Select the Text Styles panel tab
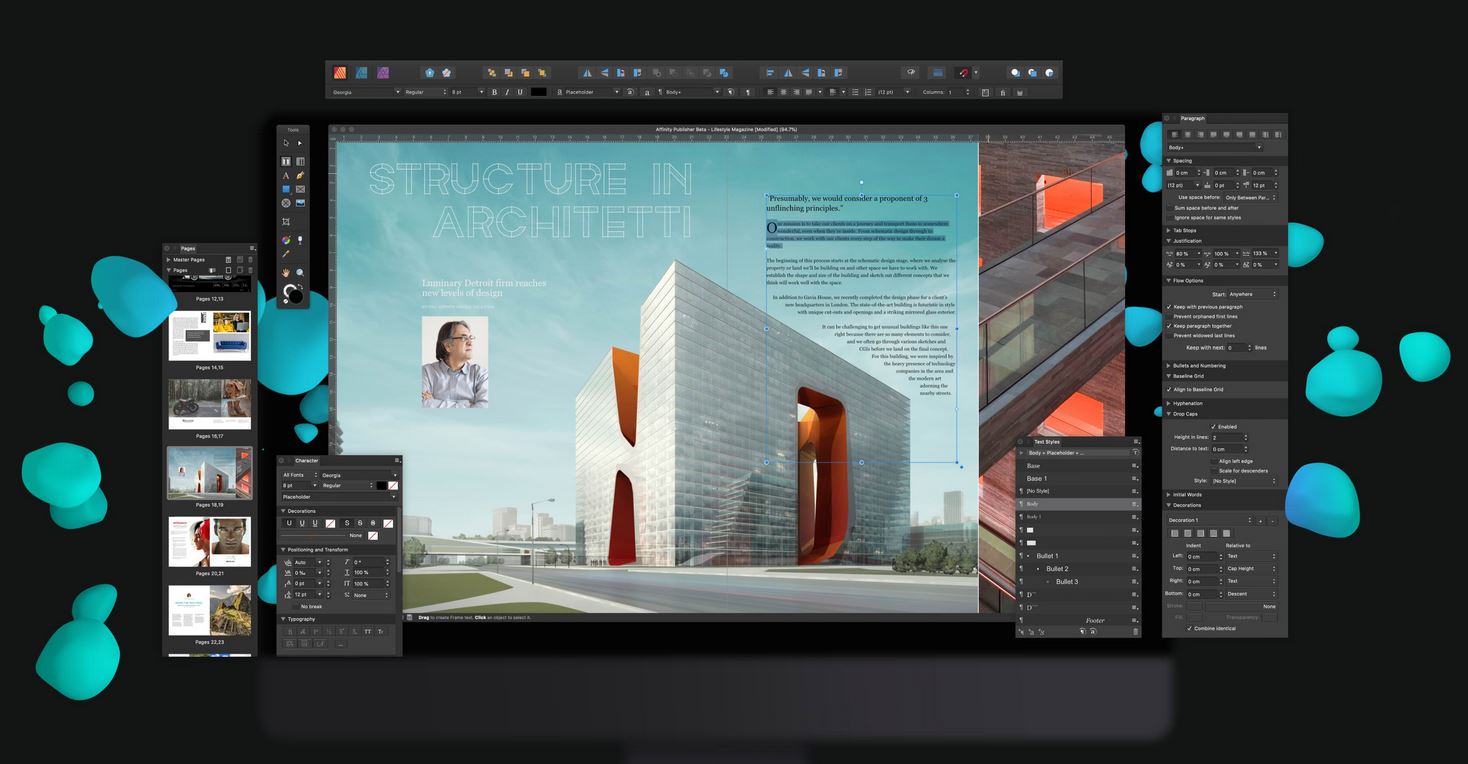This screenshot has height=764, width=1468. tap(1047, 441)
